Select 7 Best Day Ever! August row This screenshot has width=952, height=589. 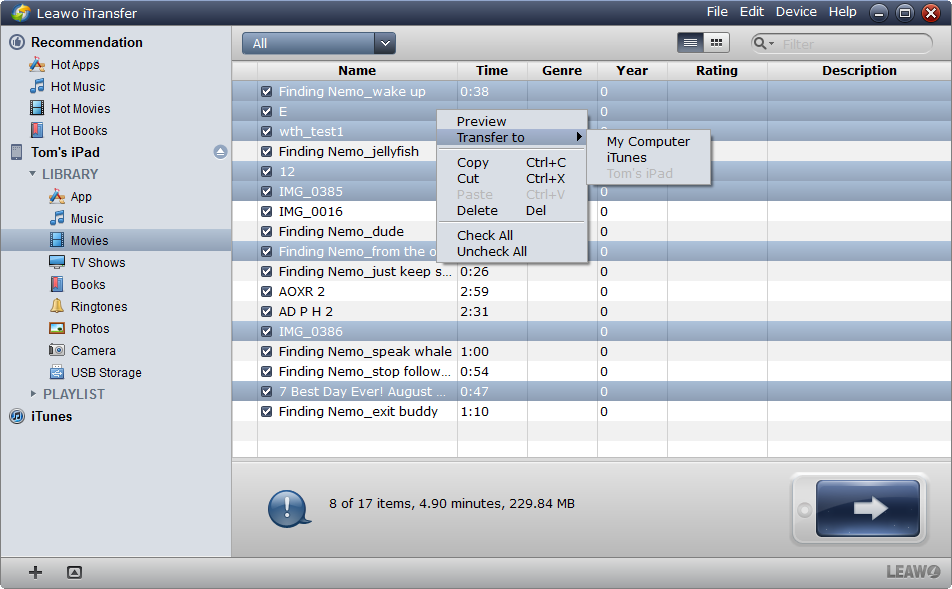click(x=591, y=392)
